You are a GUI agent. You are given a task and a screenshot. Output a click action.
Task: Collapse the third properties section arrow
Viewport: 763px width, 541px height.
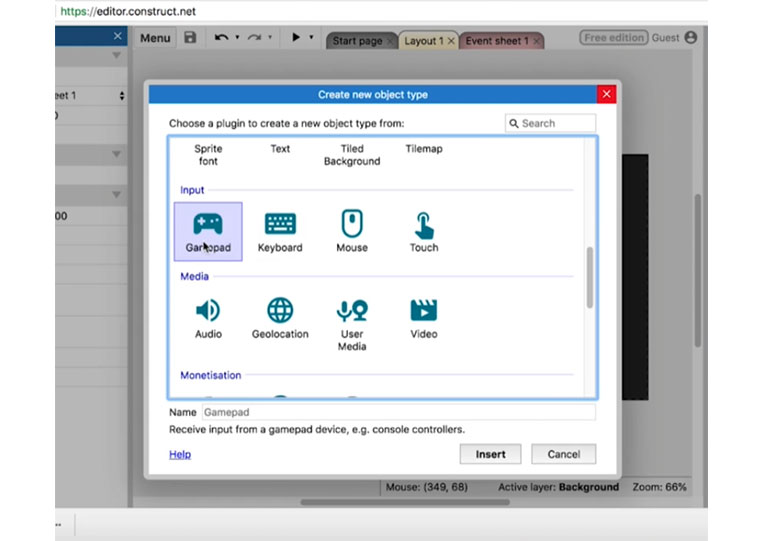pos(116,195)
